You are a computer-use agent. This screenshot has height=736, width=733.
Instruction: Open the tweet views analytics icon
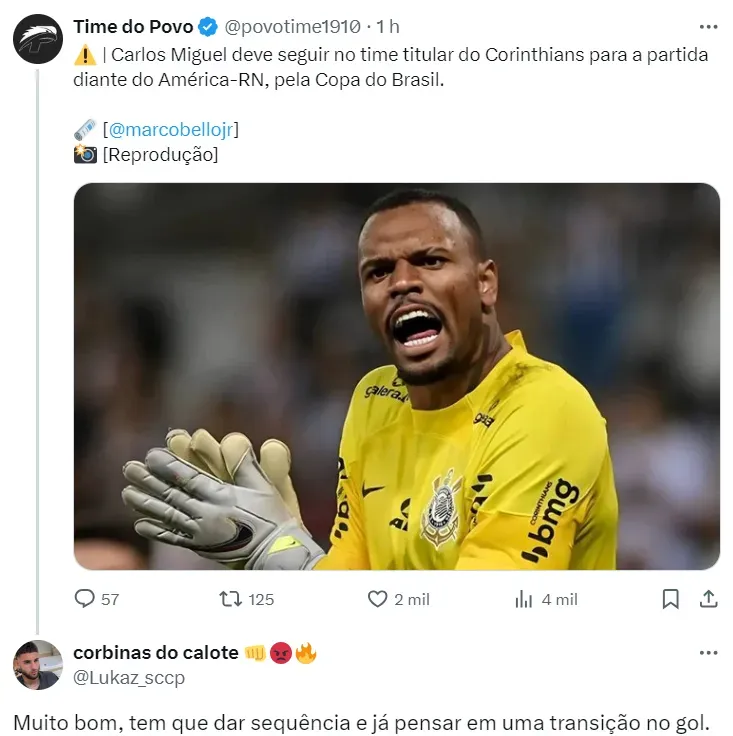tap(524, 598)
